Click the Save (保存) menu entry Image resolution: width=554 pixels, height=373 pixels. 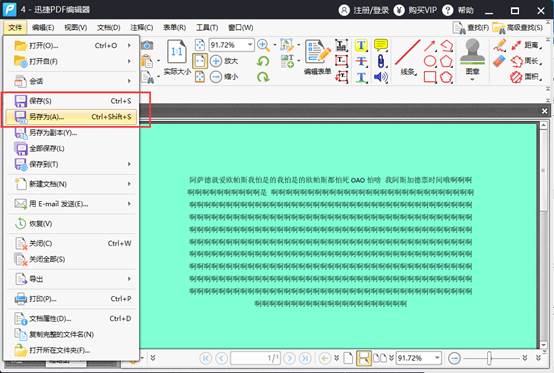click(x=72, y=101)
